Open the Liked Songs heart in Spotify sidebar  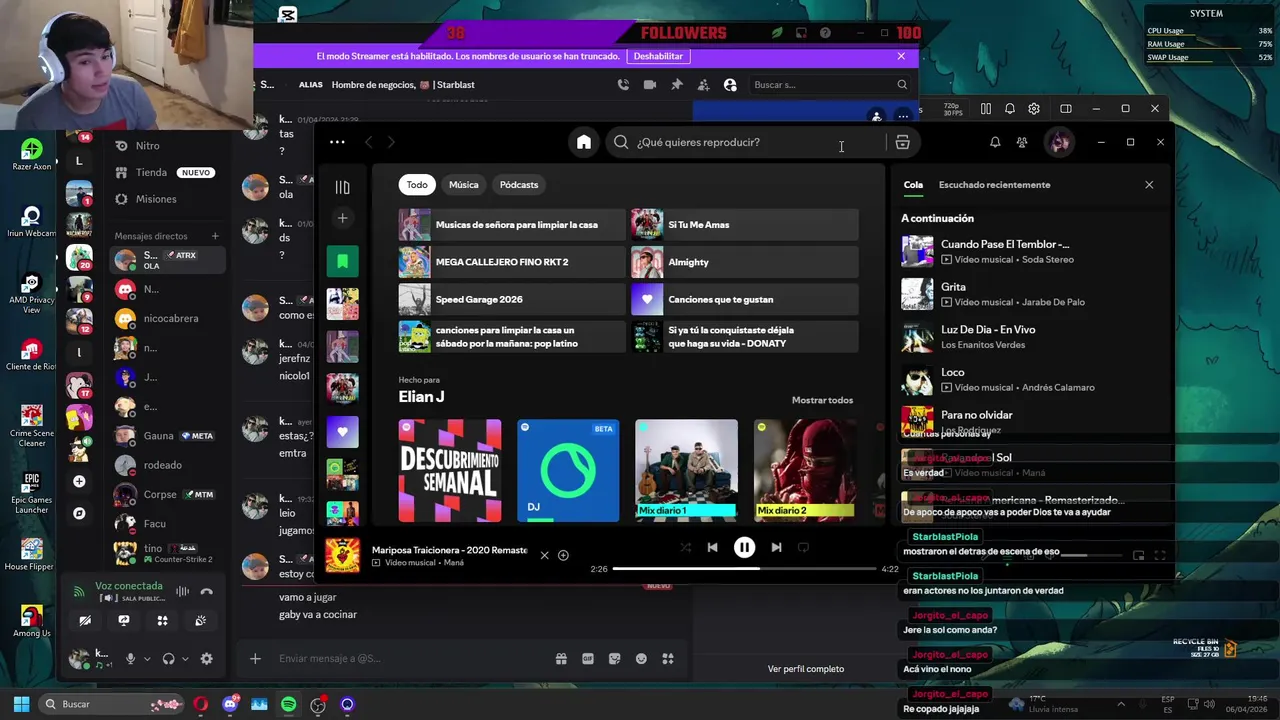342,432
